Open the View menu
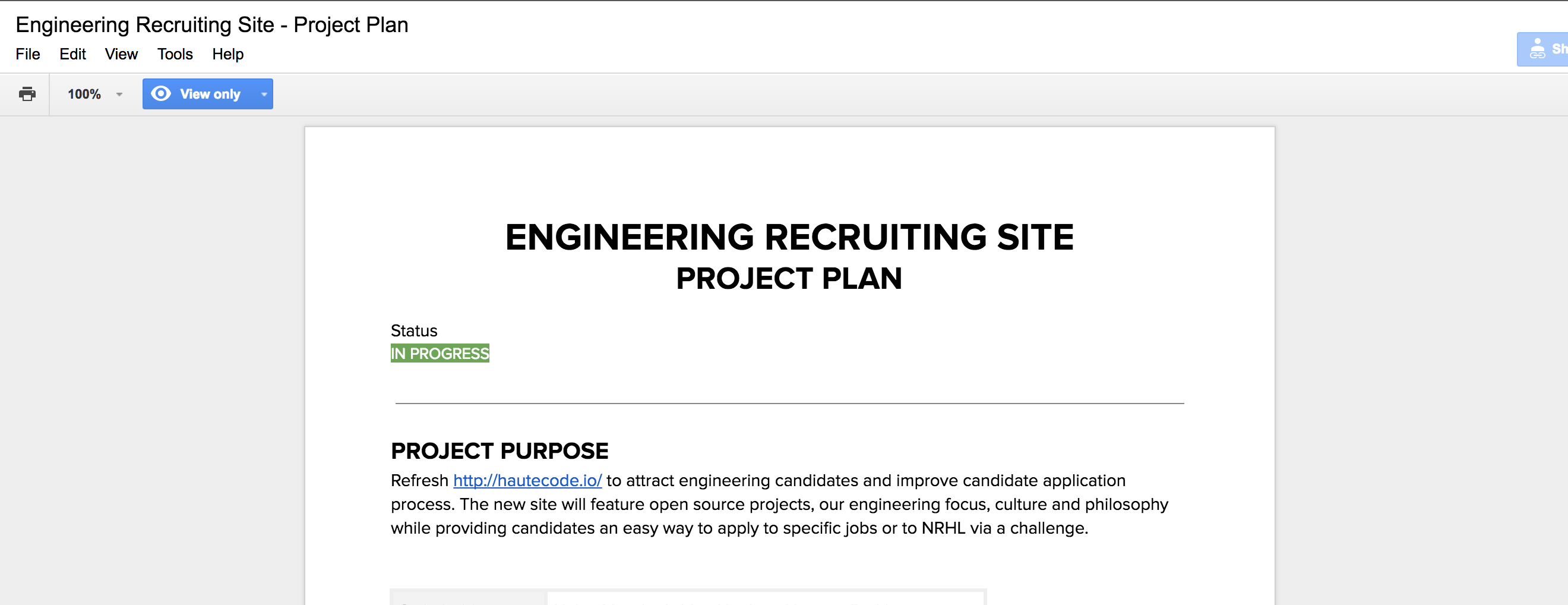 pyautogui.click(x=121, y=54)
